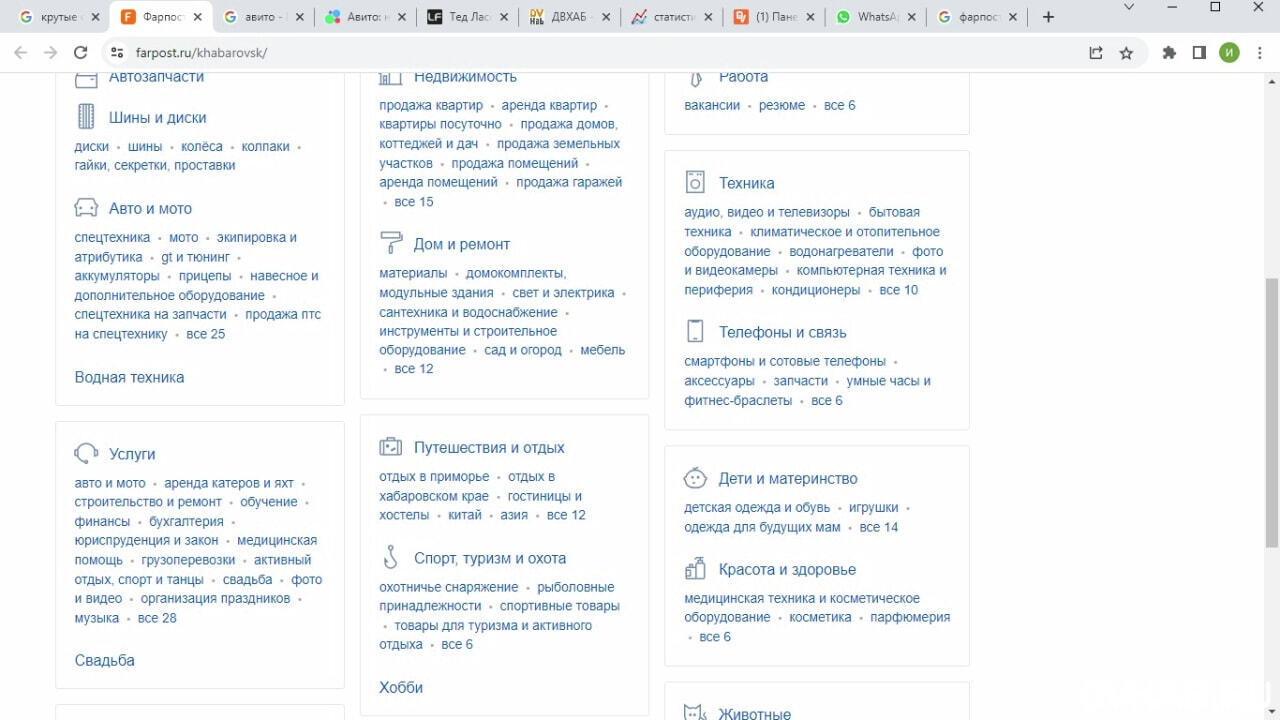
Task: Open the охотничье снаряжение link
Action: pyautogui.click(x=449, y=587)
